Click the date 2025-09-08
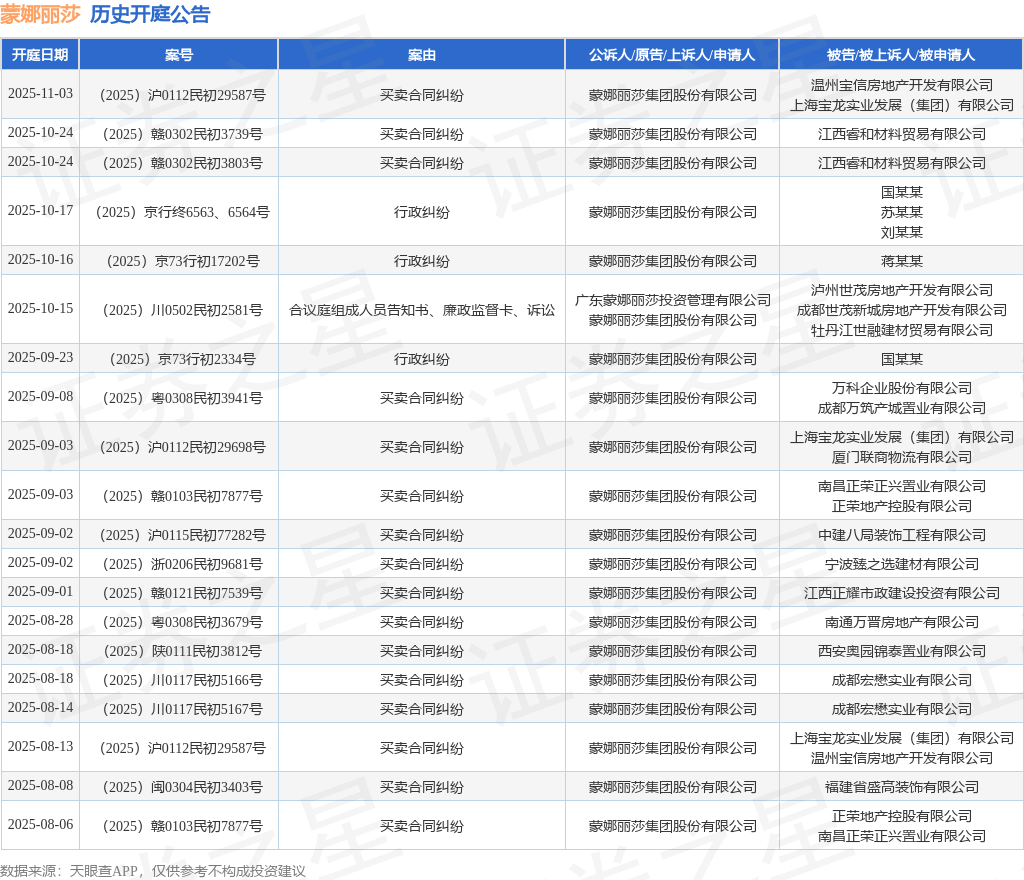This screenshot has width=1024, height=880. [x=40, y=396]
